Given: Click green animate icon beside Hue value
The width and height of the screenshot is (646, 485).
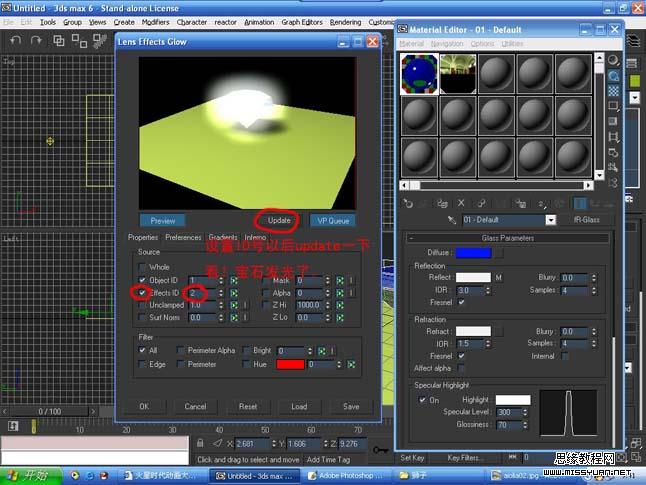Looking at the screenshot, I should [x=351, y=365].
